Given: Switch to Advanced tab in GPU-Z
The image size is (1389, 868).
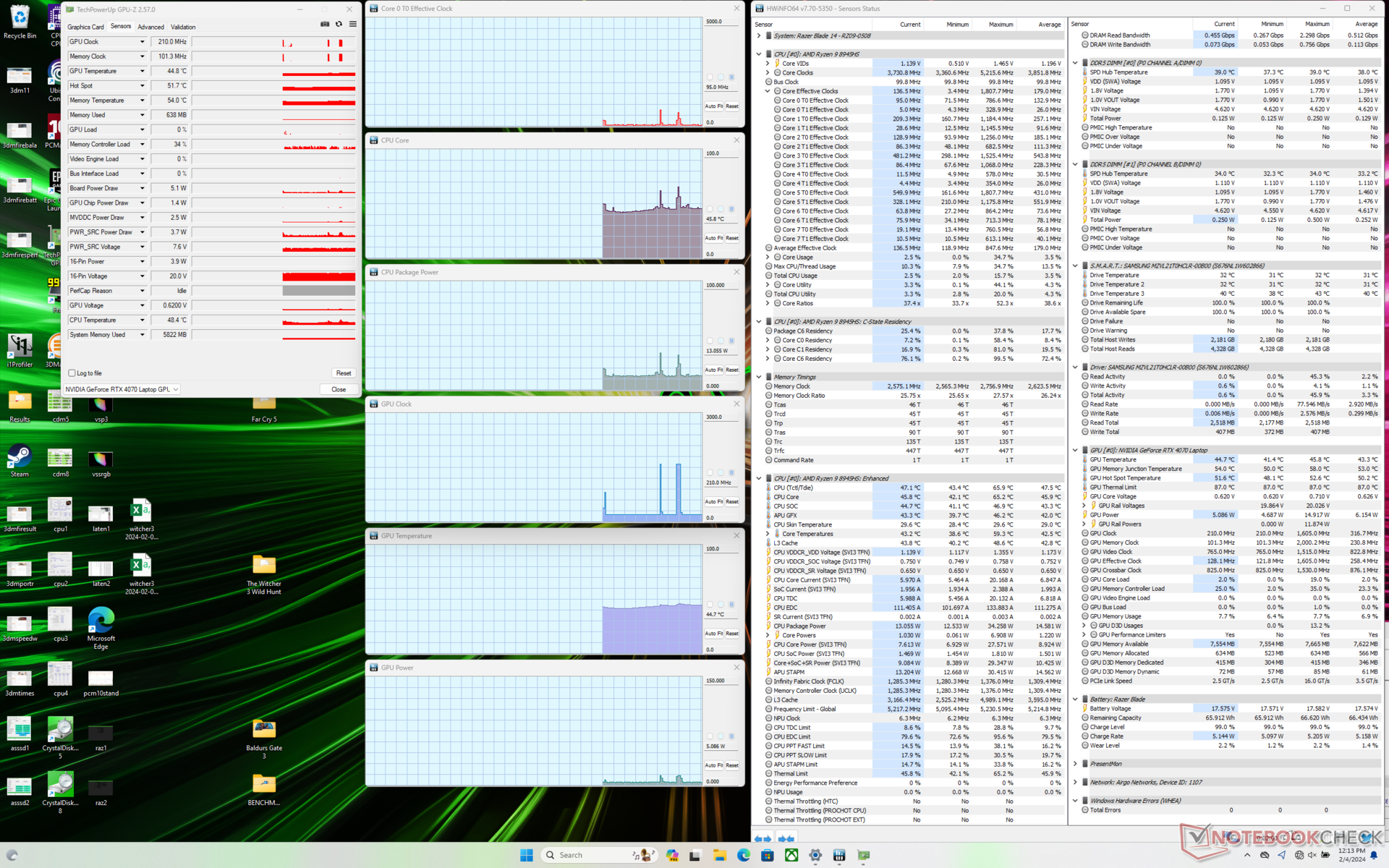Looking at the screenshot, I should click(150, 27).
